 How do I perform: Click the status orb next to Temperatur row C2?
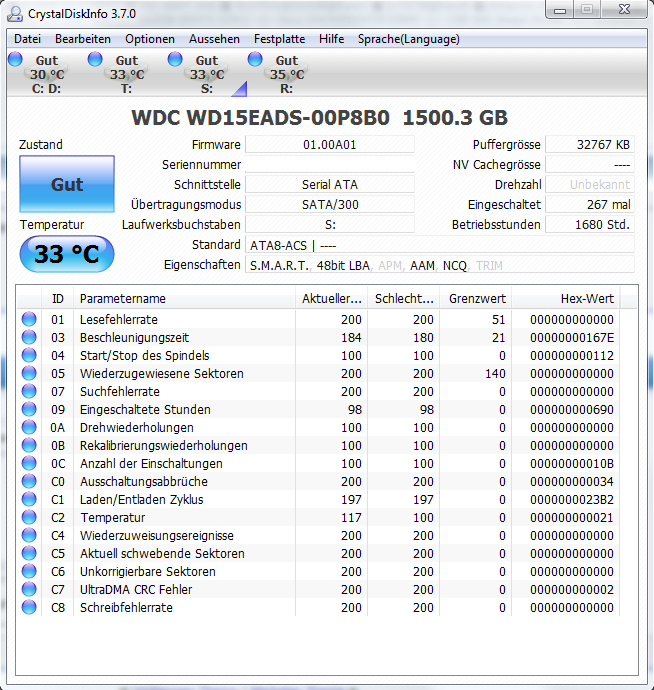click(x=29, y=517)
